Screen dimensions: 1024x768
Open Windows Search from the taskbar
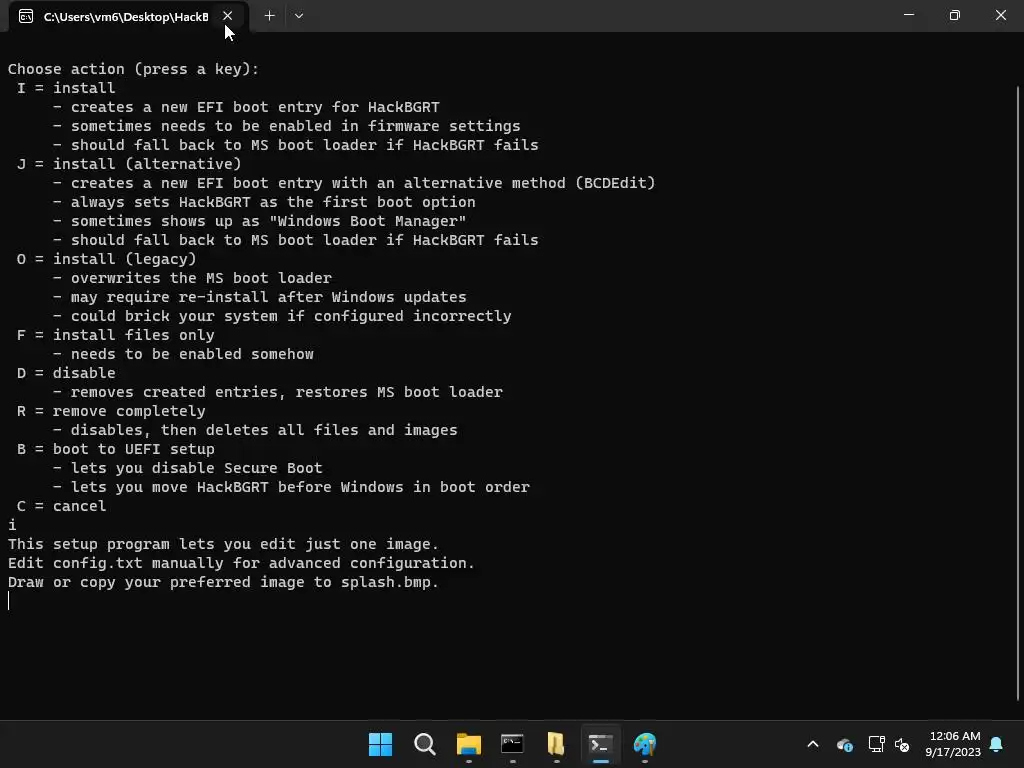click(x=424, y=744)
